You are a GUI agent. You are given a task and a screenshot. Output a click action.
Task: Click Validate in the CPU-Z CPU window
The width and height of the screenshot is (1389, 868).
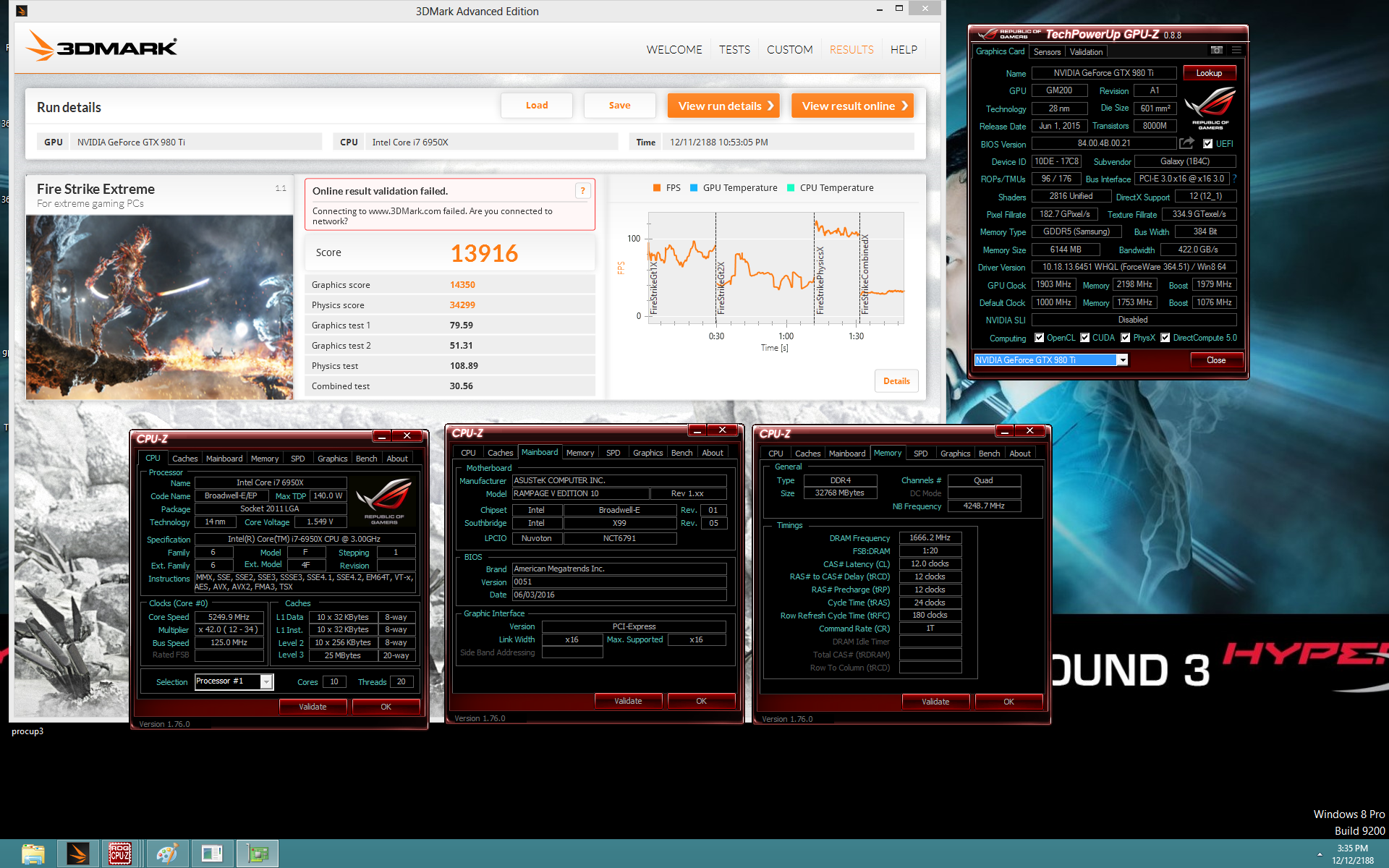(313, 707)
